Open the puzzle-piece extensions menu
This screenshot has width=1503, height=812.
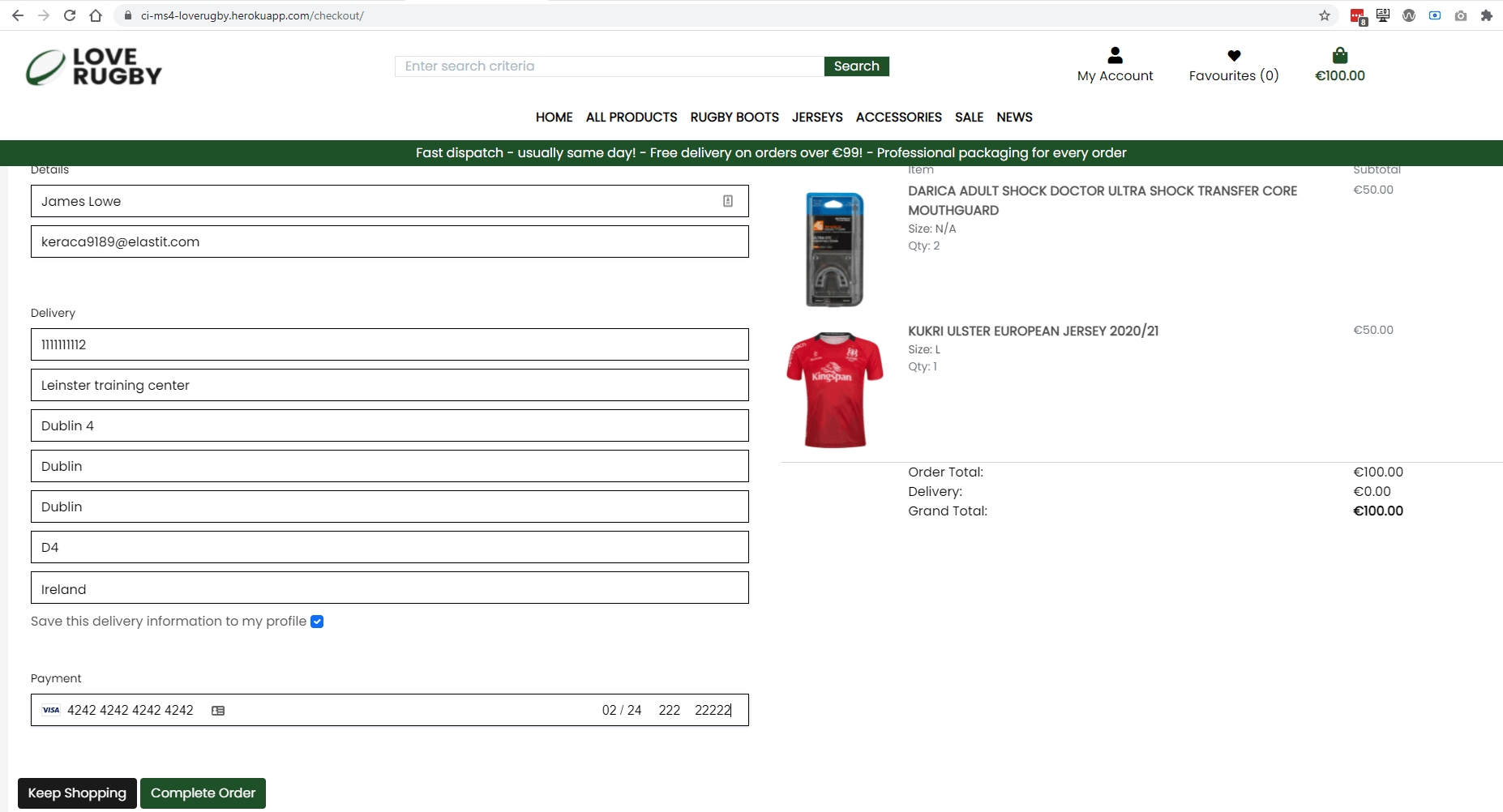point(1487,15)
